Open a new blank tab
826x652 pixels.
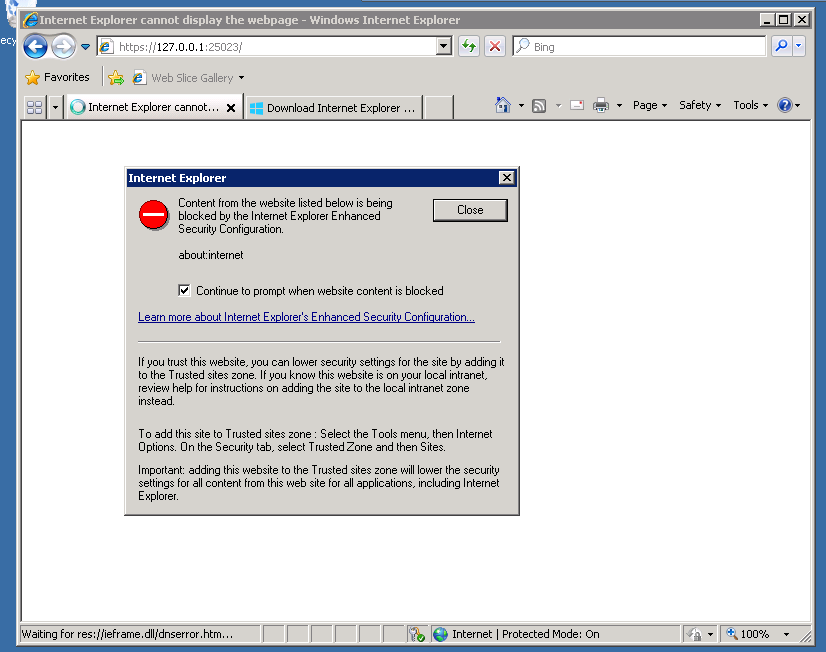coord(439,108)
